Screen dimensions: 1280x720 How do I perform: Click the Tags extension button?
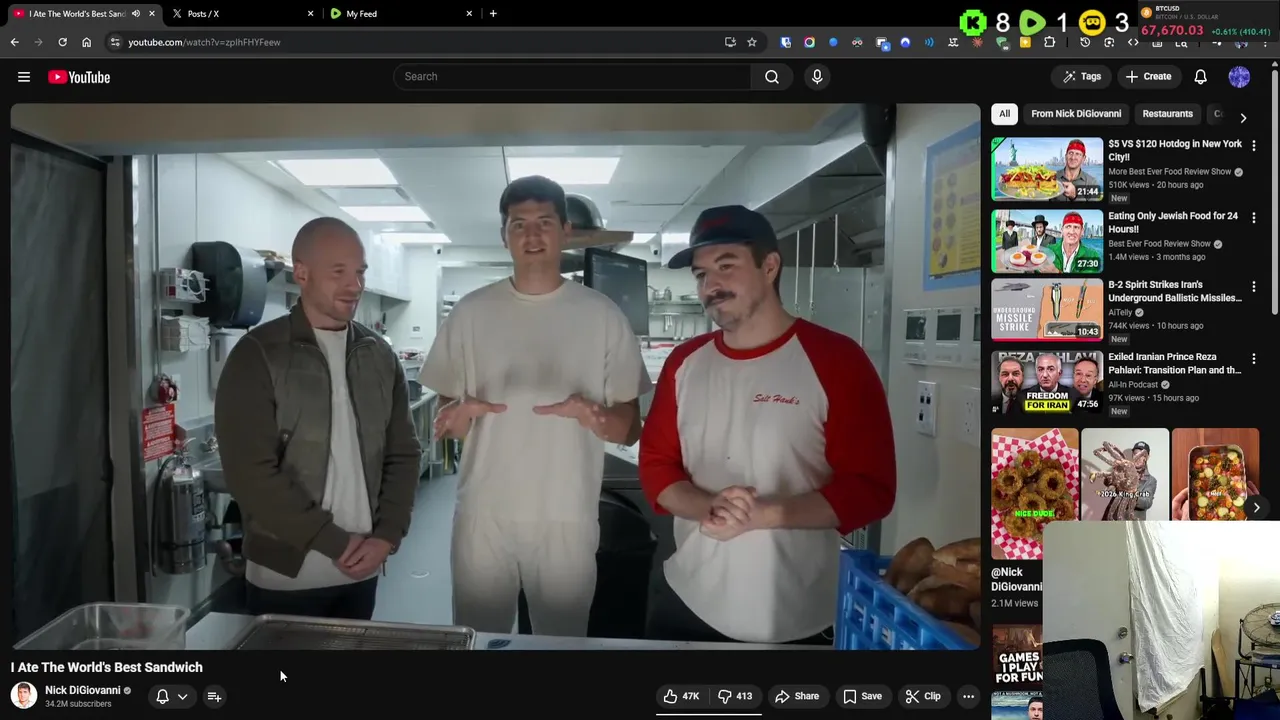click(x=1082, y=77)
